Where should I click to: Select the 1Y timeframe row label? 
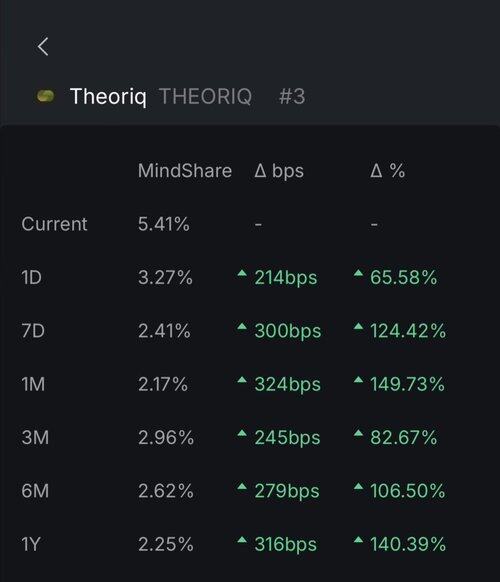click(x=31, y=545)
